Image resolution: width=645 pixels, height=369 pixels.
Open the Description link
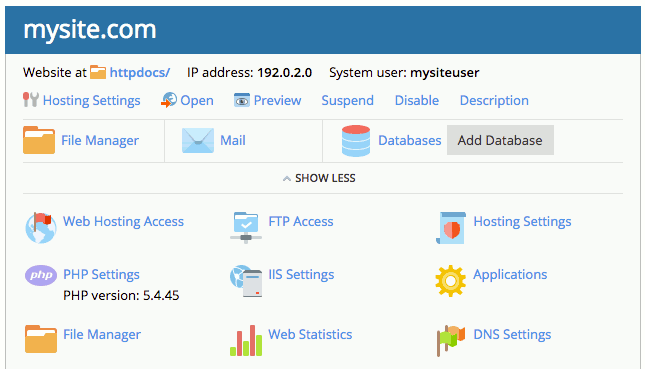(x=494, y=100)
